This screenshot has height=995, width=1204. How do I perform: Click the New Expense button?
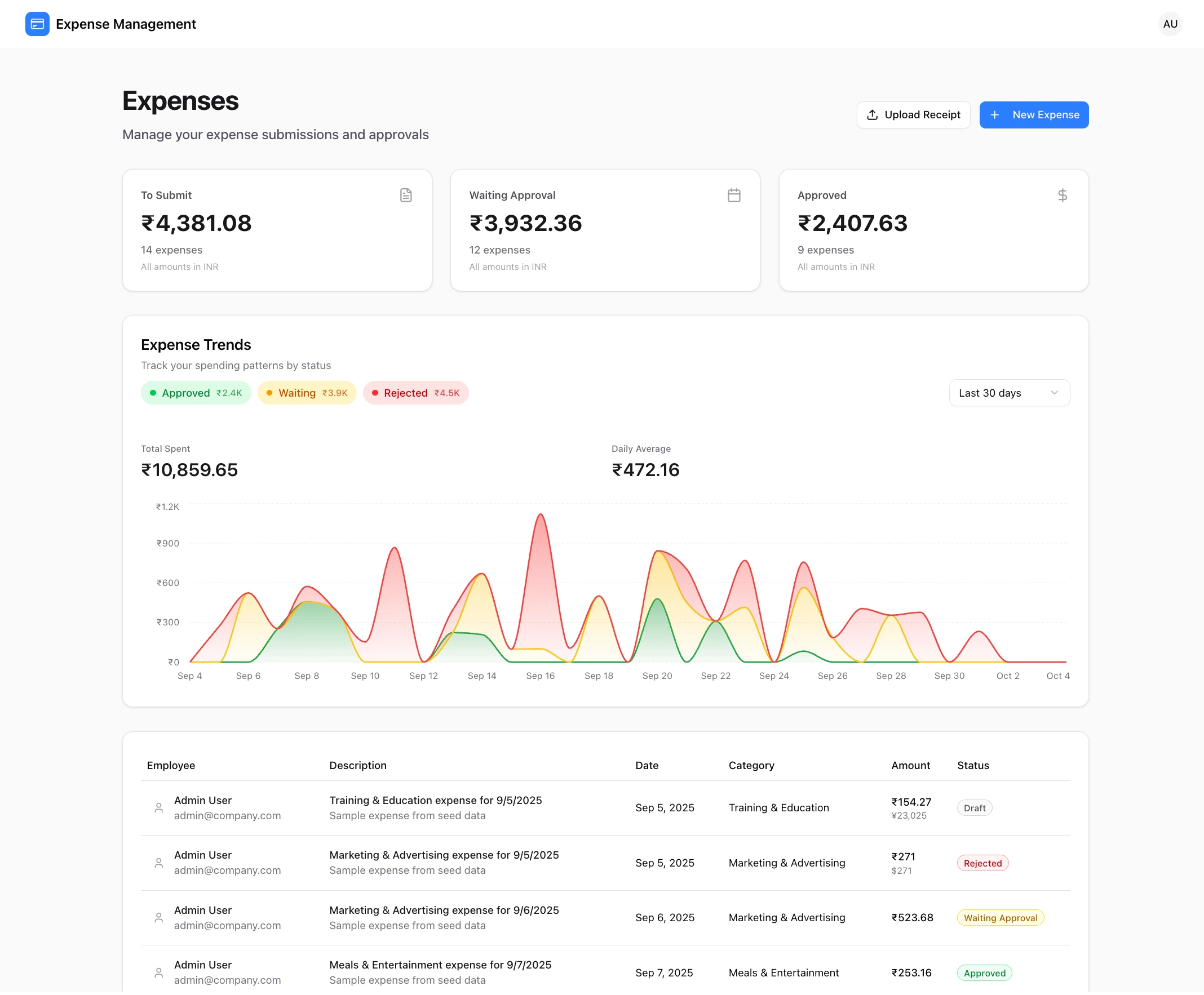[x=1034, y=115]
